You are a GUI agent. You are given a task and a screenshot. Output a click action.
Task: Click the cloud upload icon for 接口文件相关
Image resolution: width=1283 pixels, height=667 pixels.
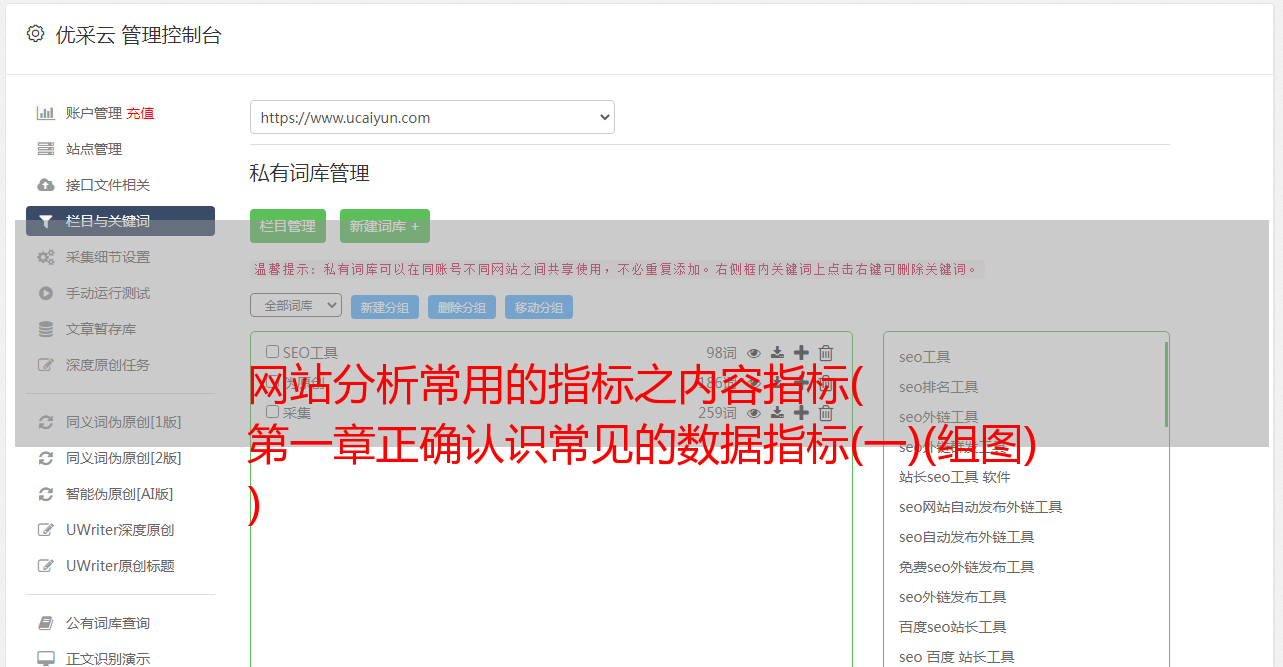point(46,185)
